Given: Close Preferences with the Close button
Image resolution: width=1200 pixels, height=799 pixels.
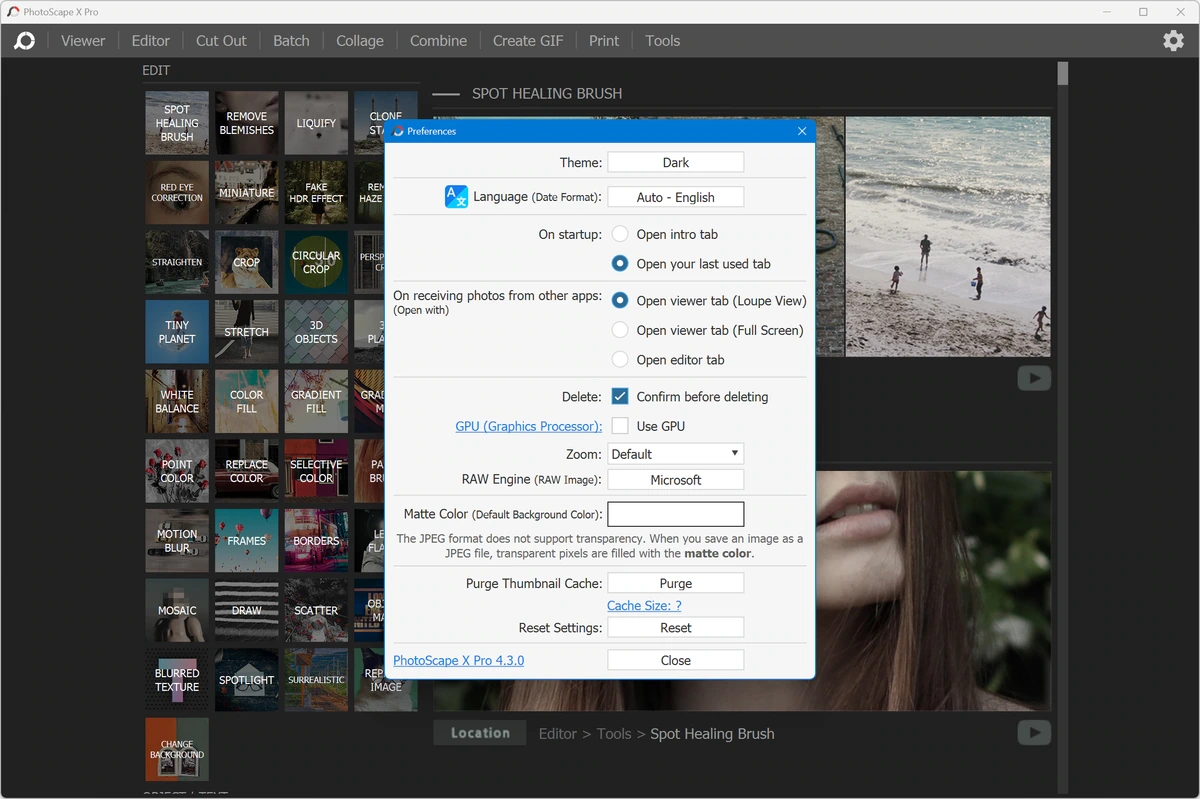Looking at the screenshot, I should [676, 660].
